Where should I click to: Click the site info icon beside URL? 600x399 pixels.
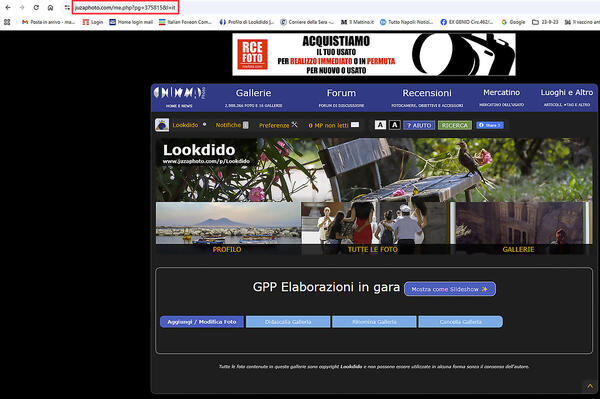click(67, 8)
